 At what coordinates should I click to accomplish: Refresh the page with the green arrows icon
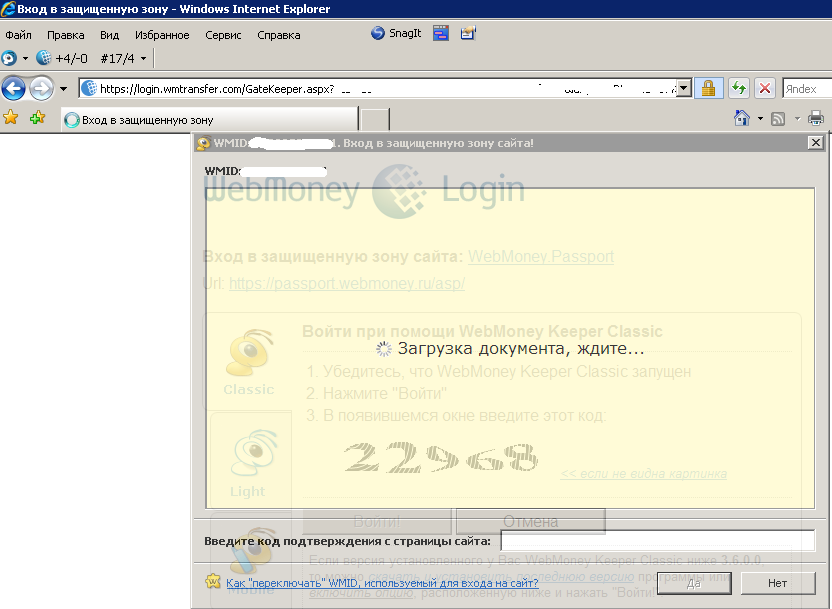739,88
